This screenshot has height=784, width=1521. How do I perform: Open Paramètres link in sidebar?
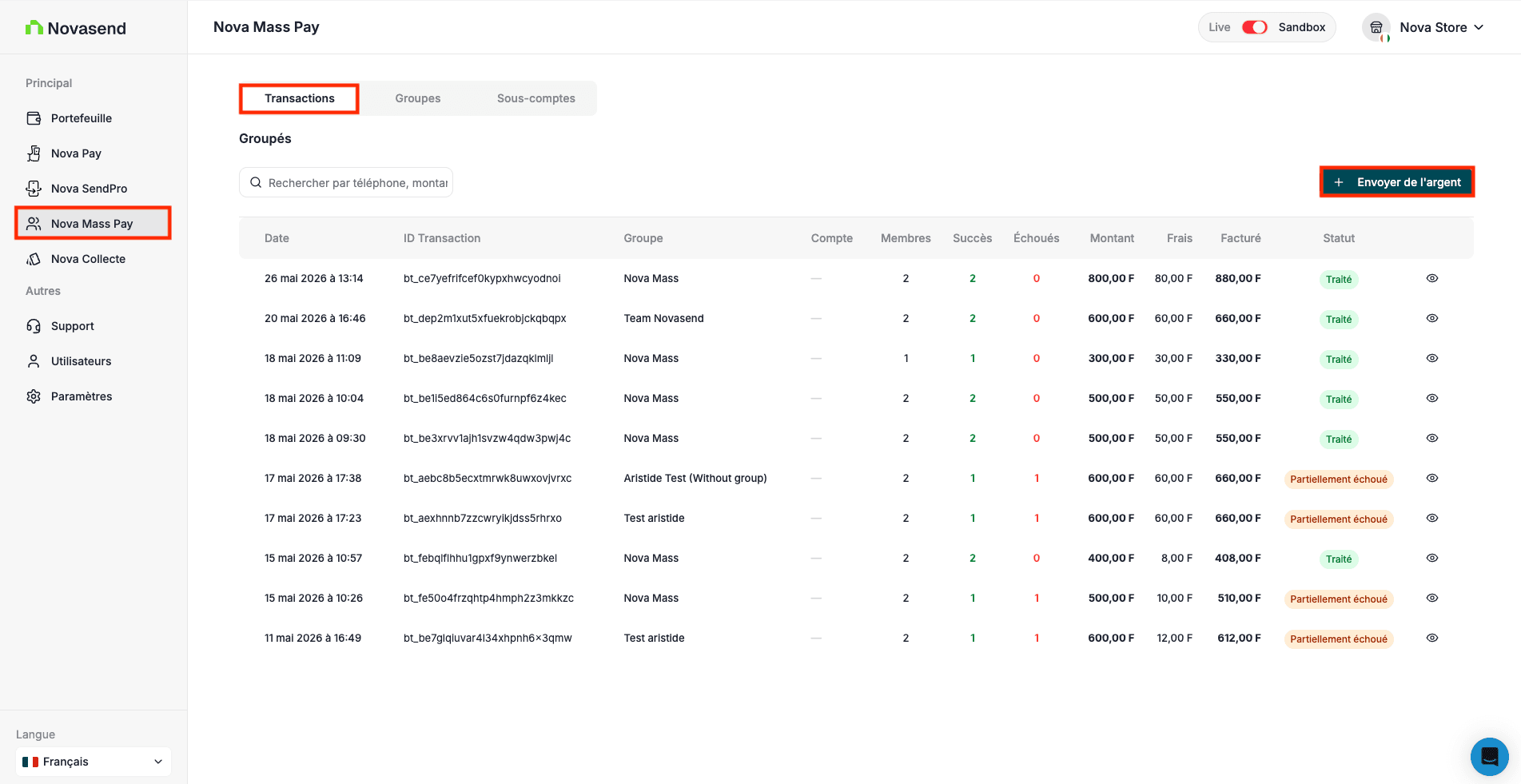click(x=93, y=396)
